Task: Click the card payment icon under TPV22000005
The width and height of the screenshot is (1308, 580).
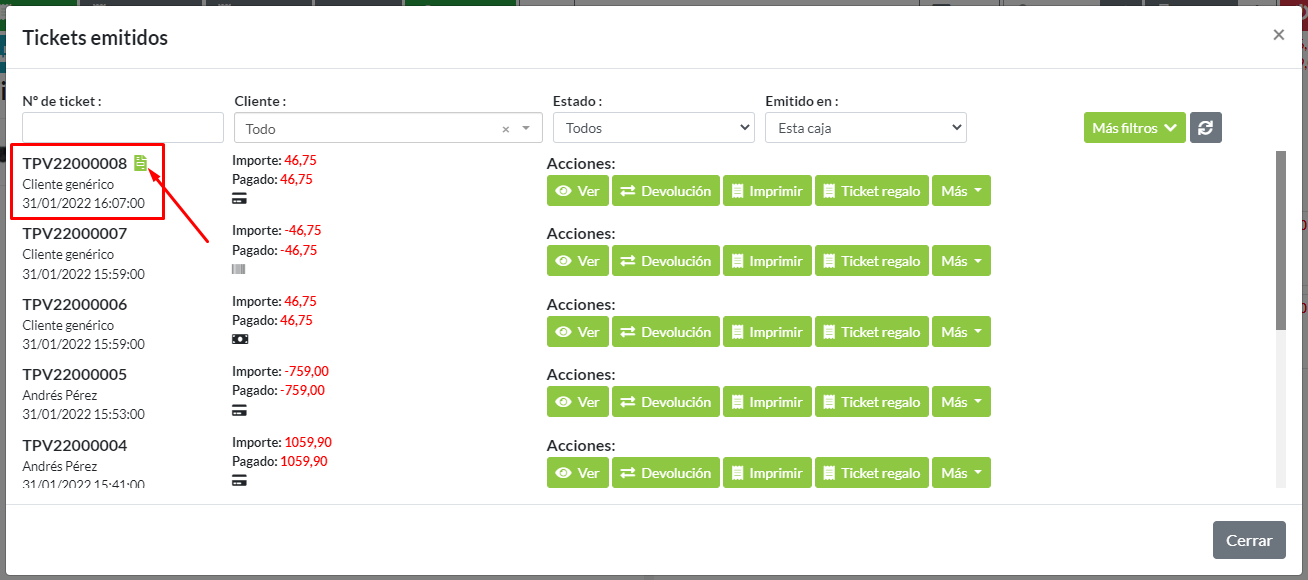Action: [239, 410]
